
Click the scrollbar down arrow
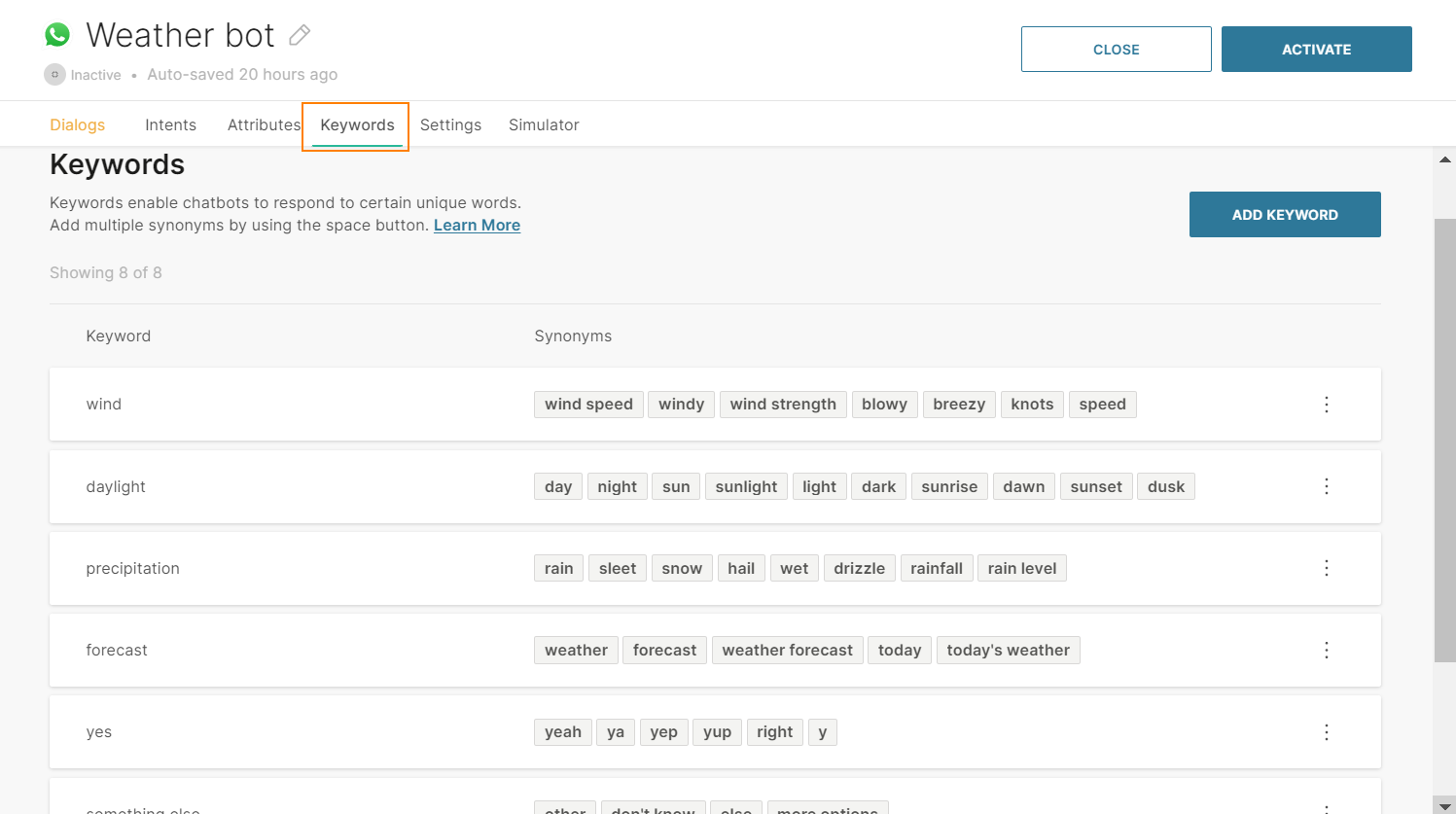pyautogui.click(x=1445, y=806)
